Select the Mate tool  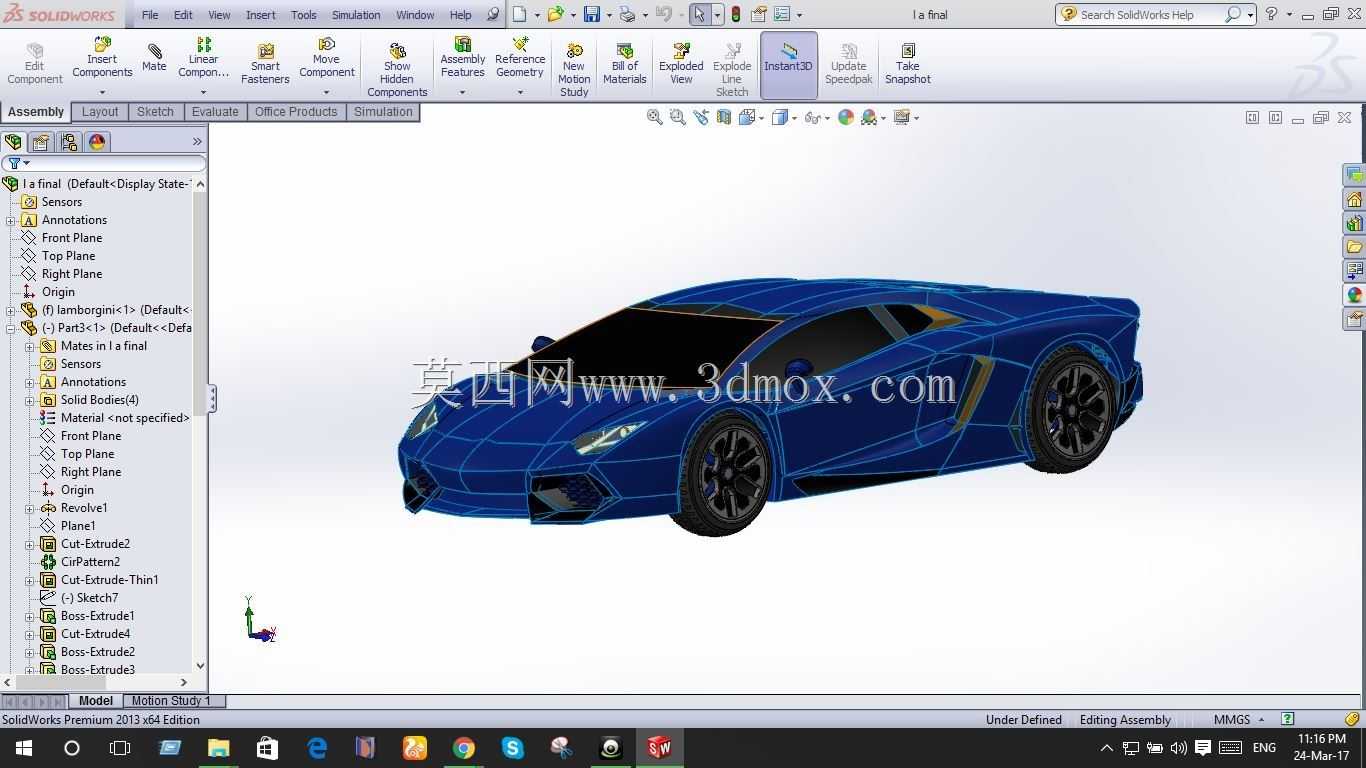[154, 58]
